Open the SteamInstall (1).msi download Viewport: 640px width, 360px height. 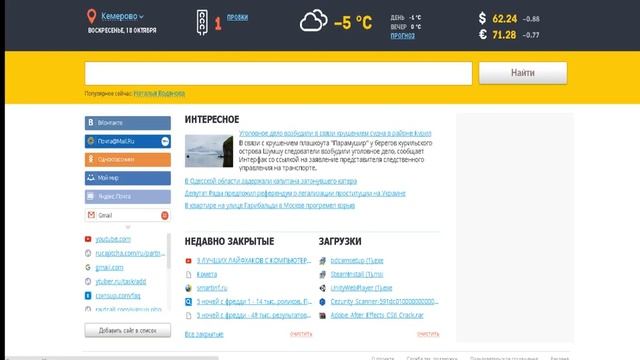point(357,274)
